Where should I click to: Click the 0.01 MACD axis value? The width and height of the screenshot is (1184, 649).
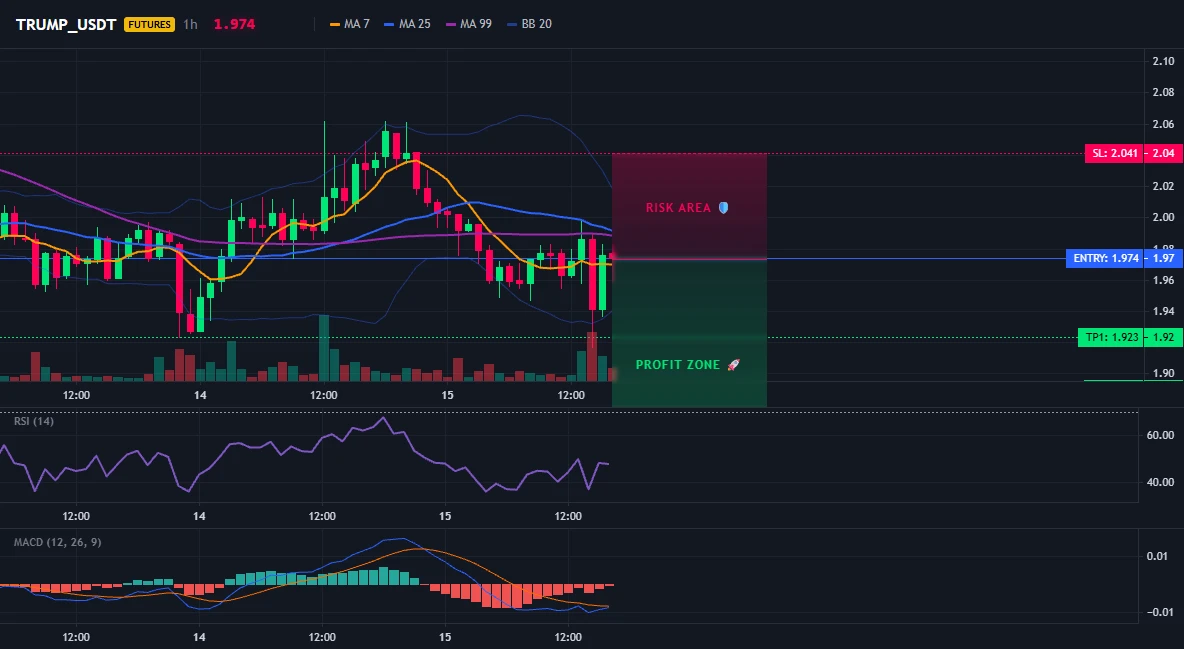click(1158, 556)
